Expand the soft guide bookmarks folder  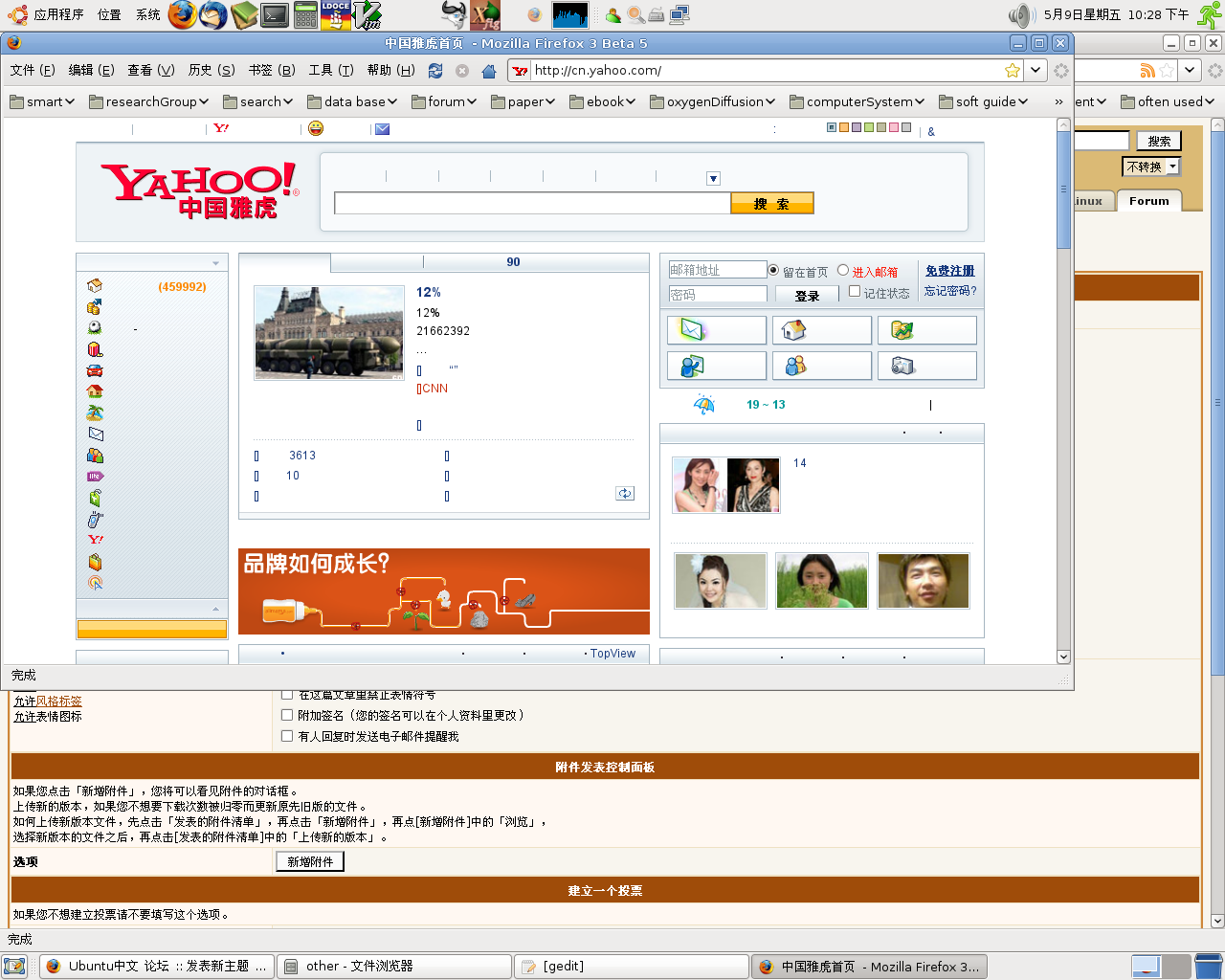pos(983,101)
